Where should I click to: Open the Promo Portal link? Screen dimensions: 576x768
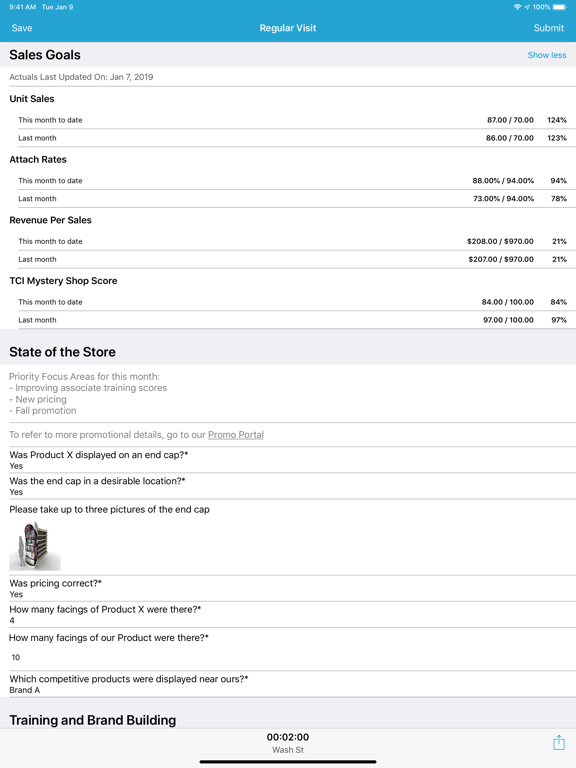236,434
